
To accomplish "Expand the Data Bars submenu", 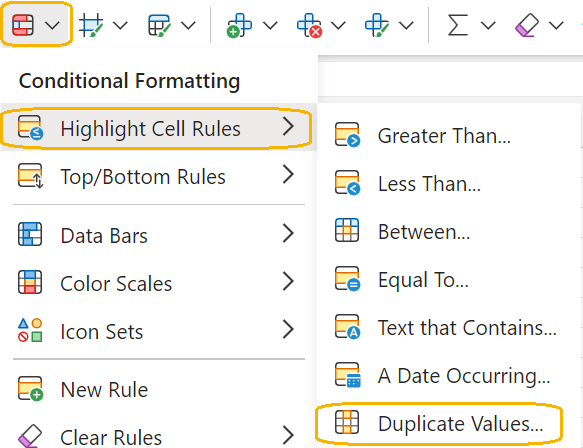I will [x=159, y=235].
